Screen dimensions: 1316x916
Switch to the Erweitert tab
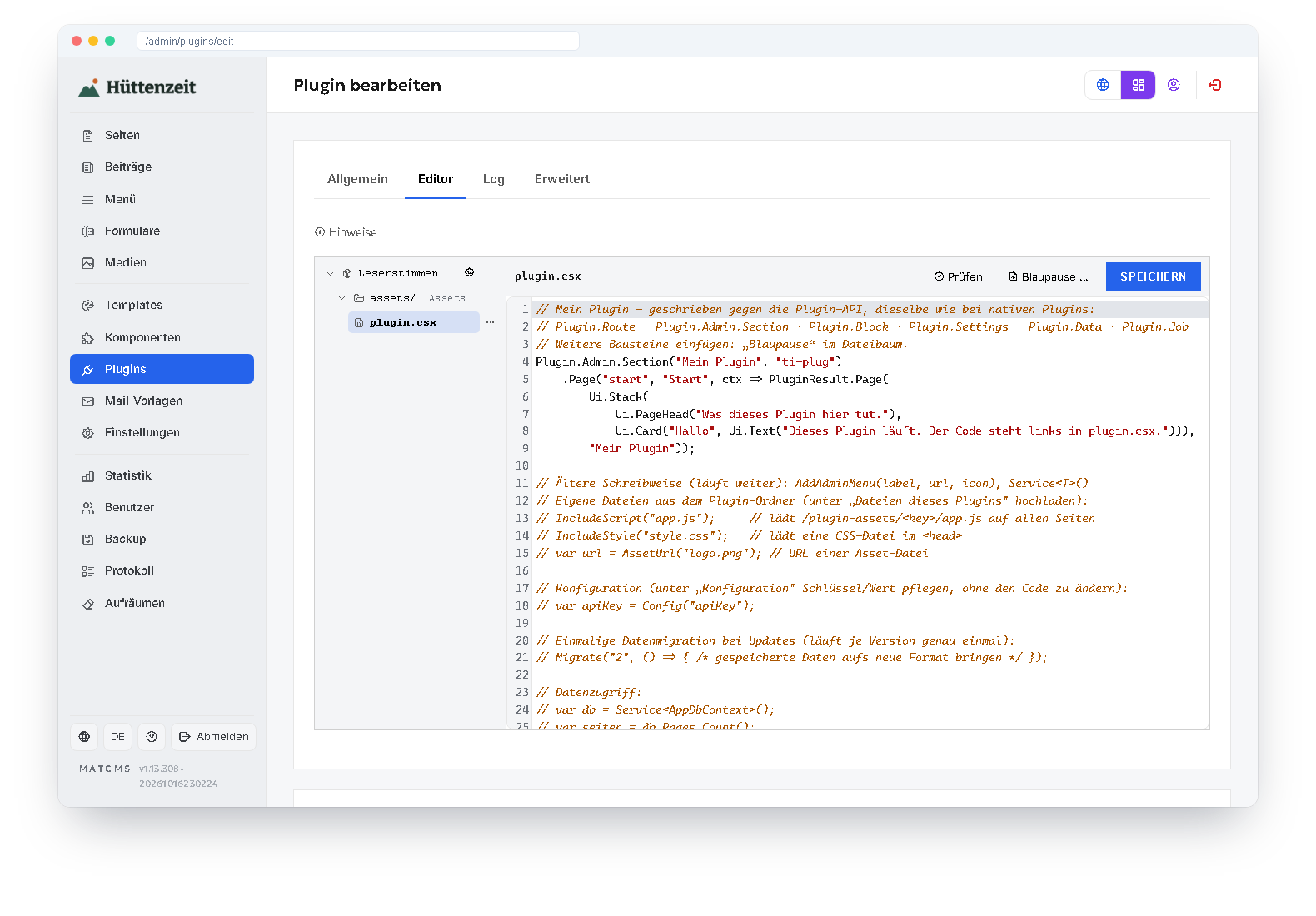(x=562, y=179)
